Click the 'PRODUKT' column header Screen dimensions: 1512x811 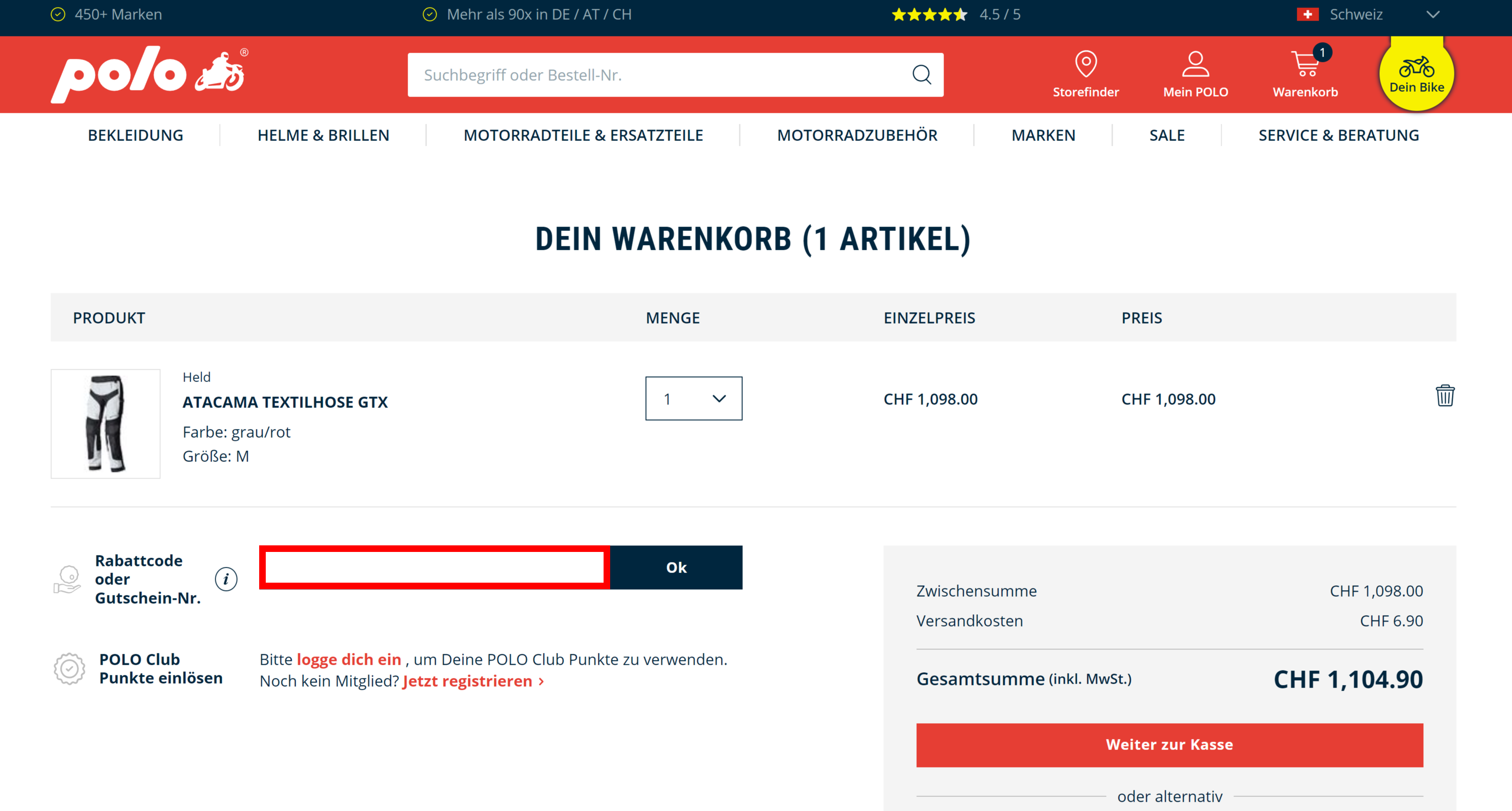(x=109, y=317)
